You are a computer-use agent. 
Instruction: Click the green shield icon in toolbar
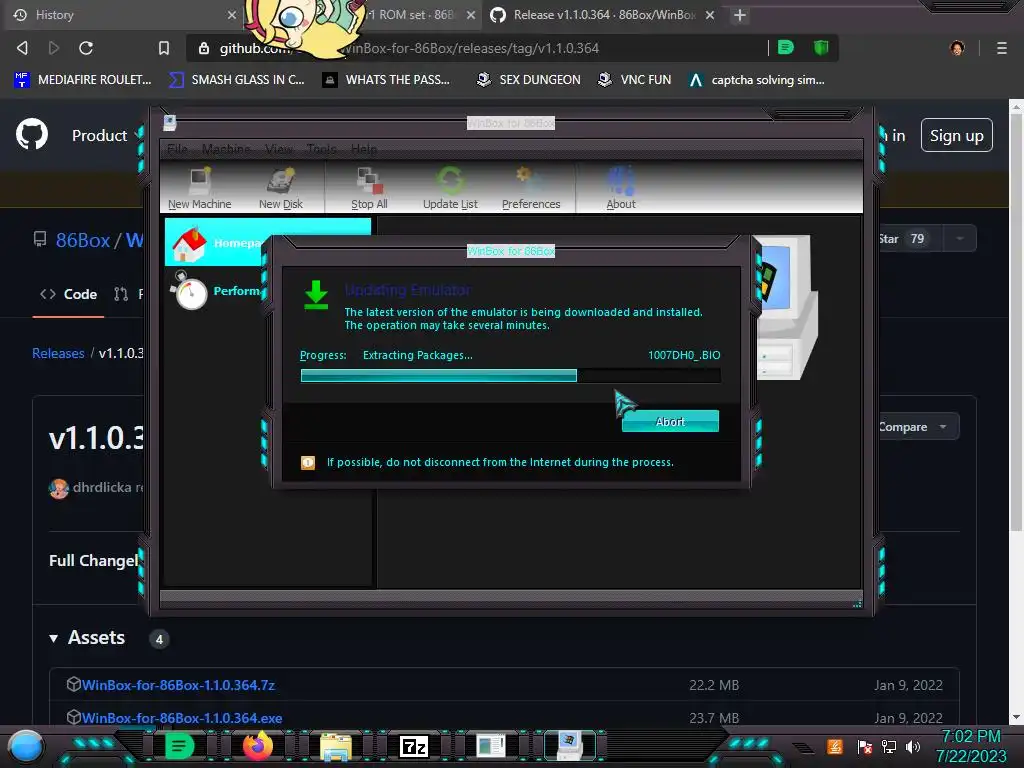tap(821, 47)
